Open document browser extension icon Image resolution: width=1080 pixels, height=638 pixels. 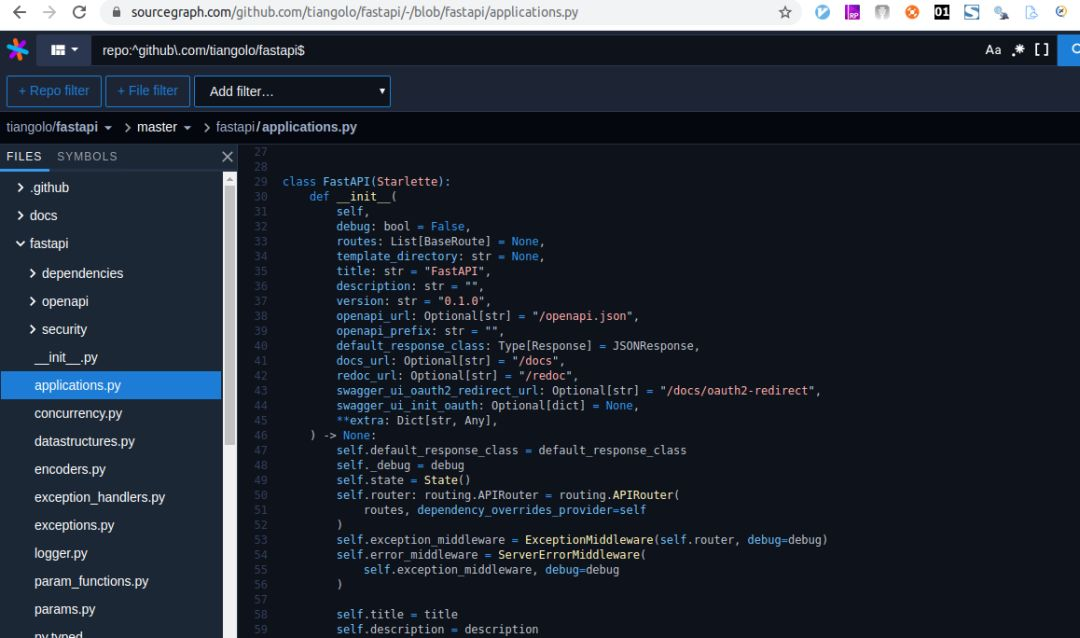[x=1031, y=12]
